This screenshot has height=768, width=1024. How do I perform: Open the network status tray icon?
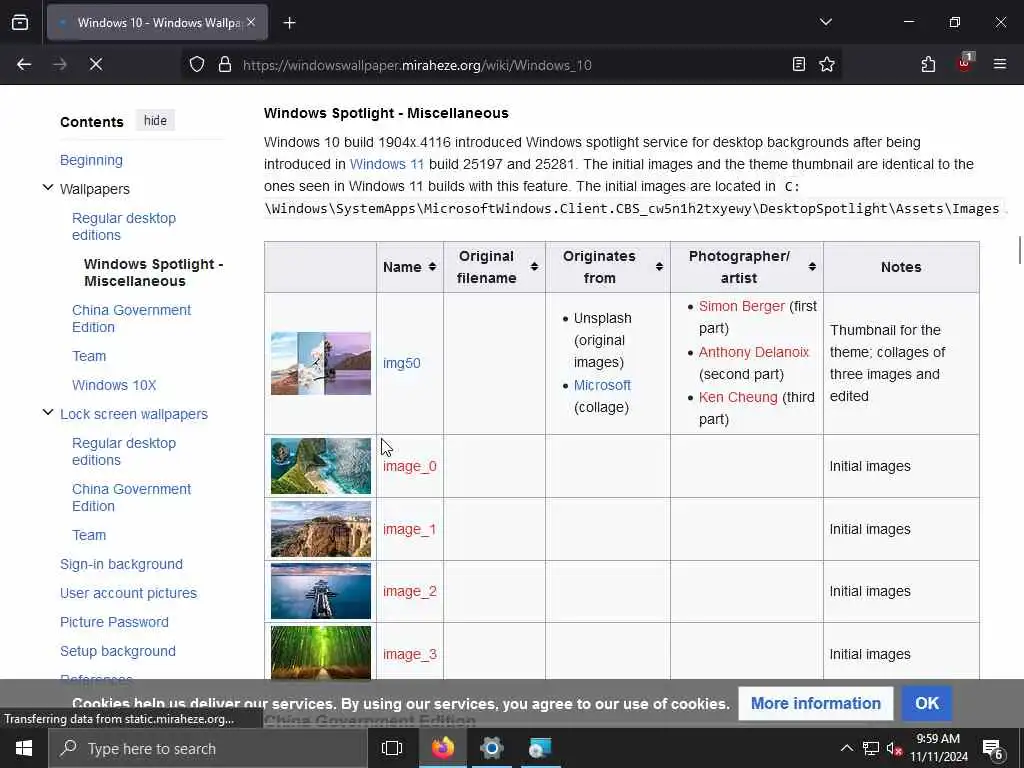coord(871,748)
